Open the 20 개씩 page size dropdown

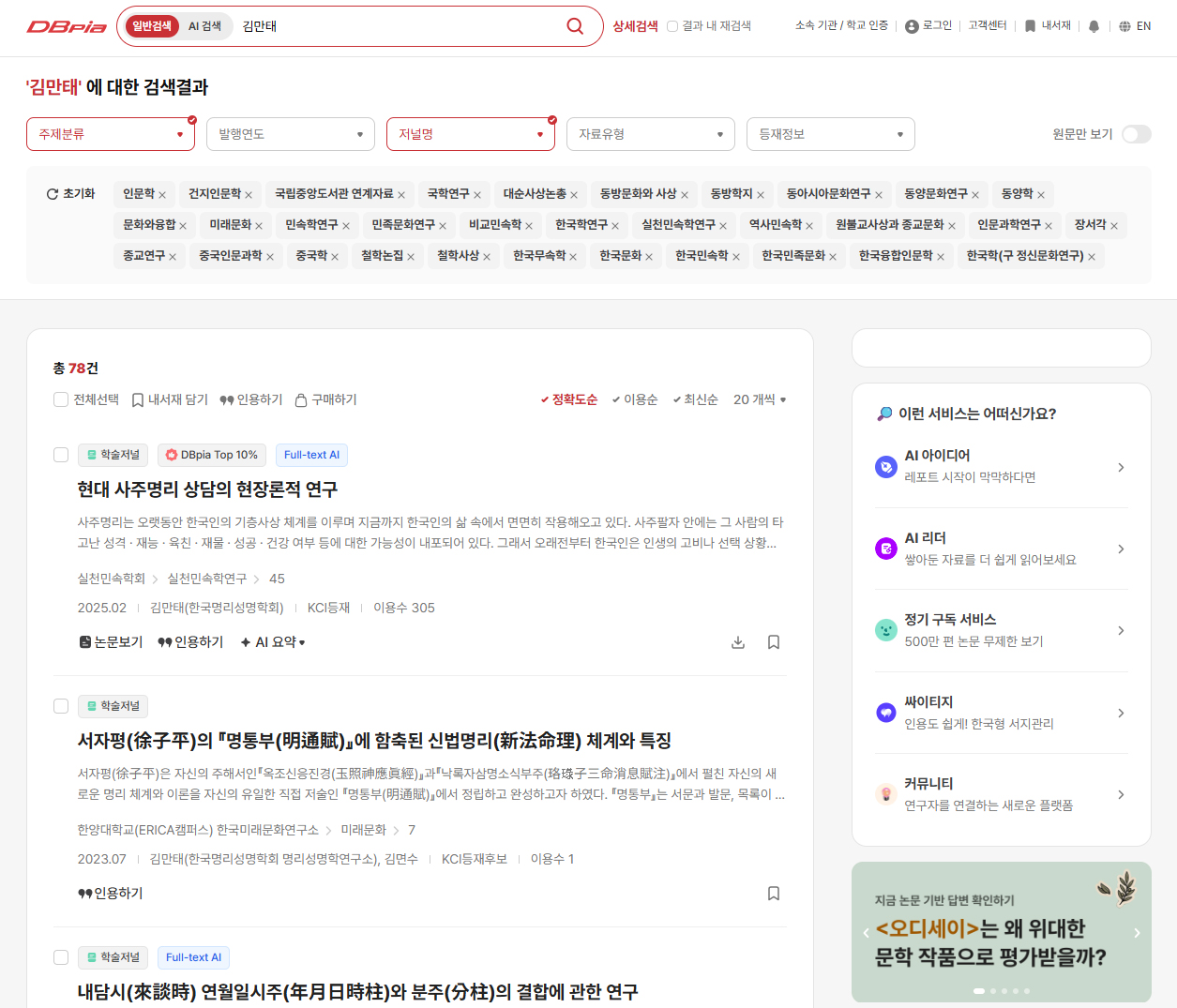[760, 399]
